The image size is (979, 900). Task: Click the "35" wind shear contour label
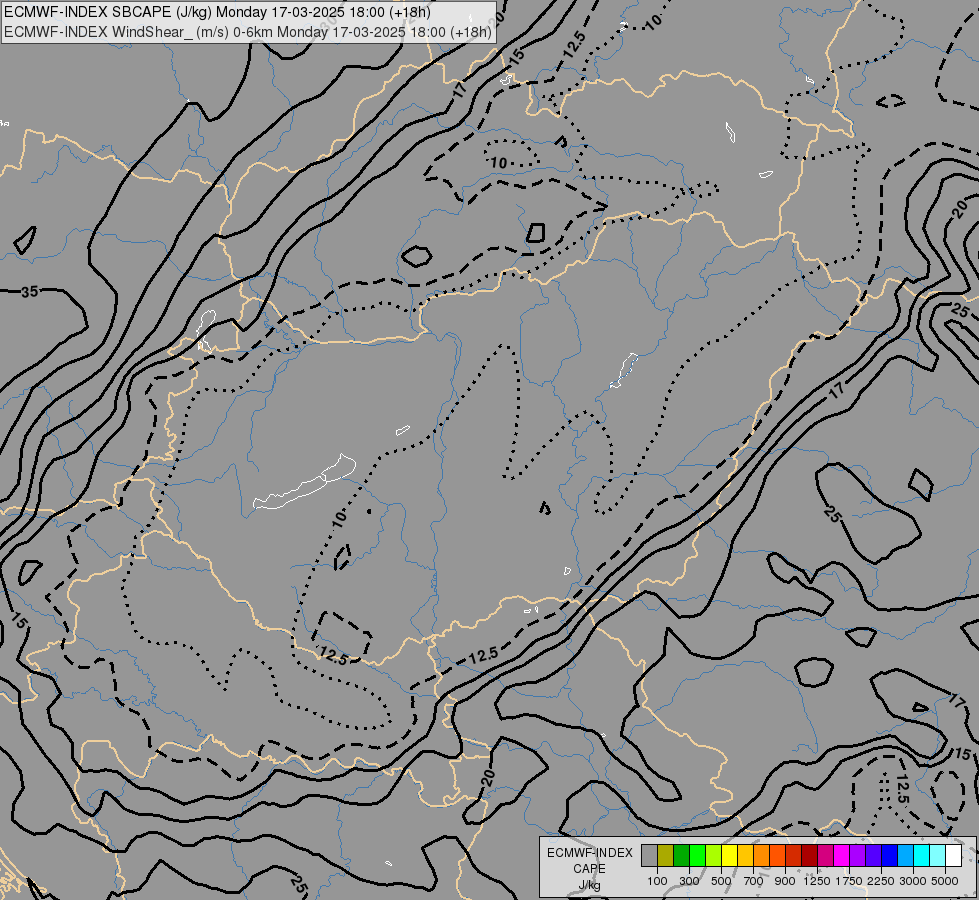click(x=29, y=292)
